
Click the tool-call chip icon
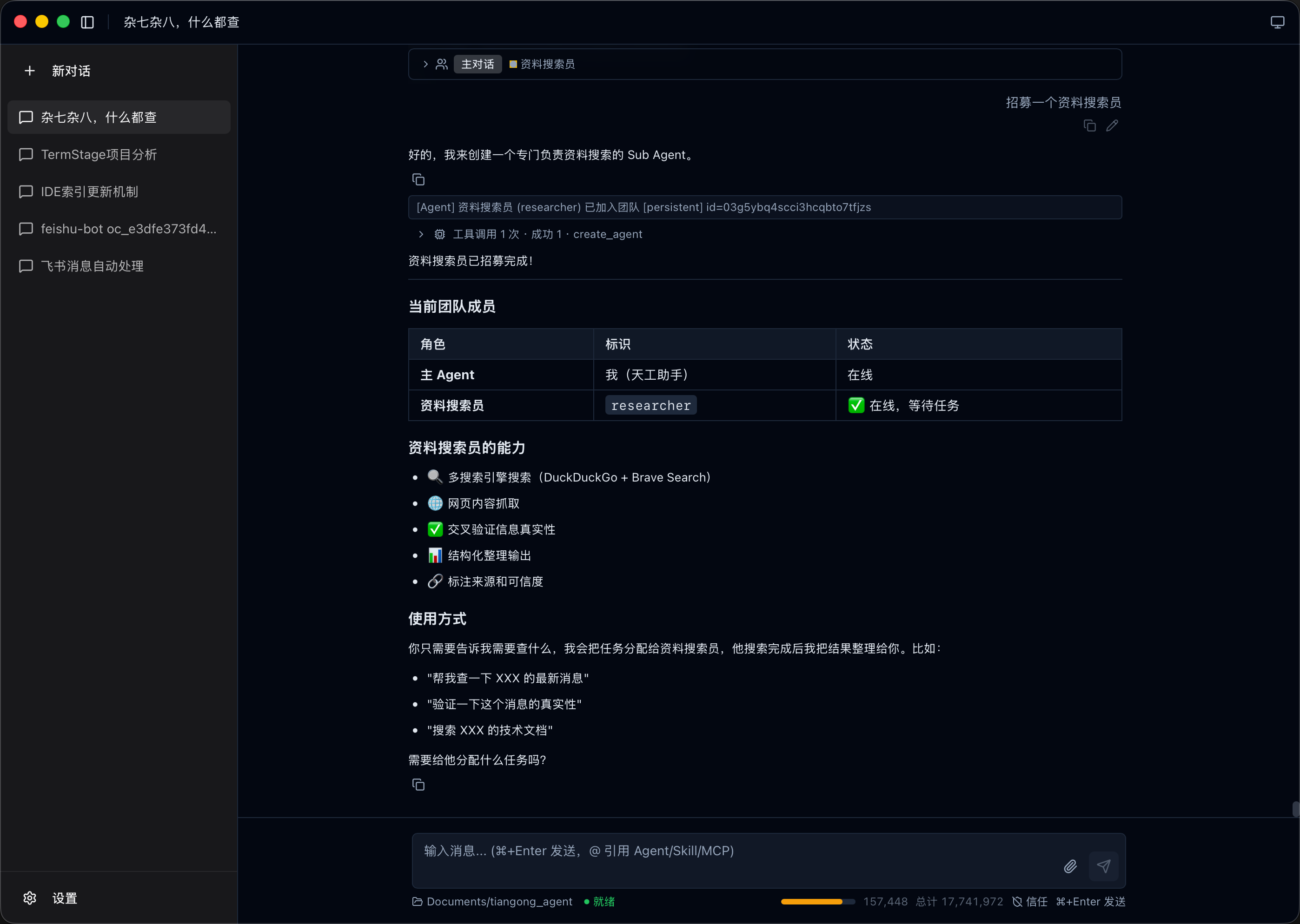pos(439,234)
